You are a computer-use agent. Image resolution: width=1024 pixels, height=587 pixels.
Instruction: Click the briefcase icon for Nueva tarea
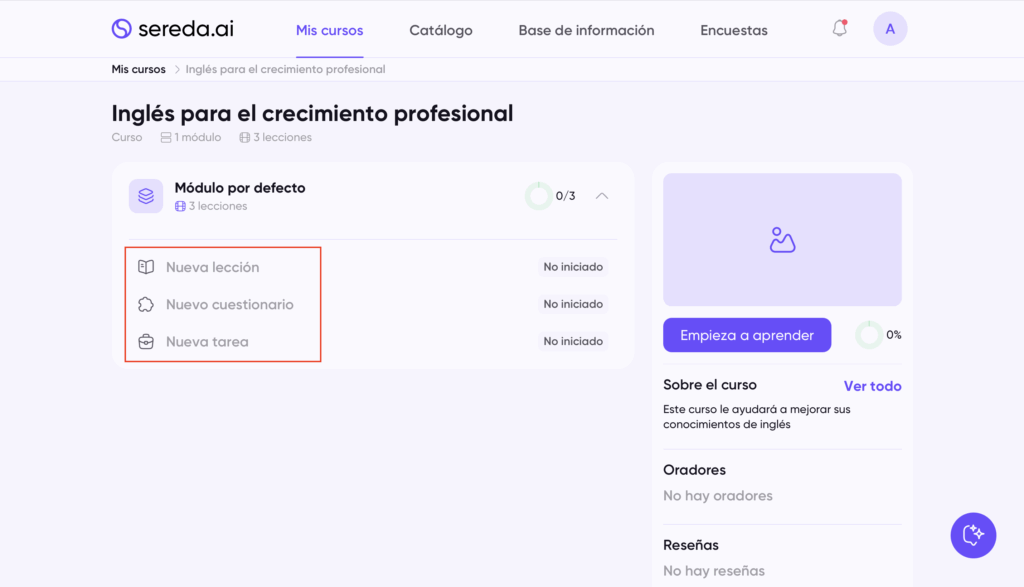coord(146,341)
